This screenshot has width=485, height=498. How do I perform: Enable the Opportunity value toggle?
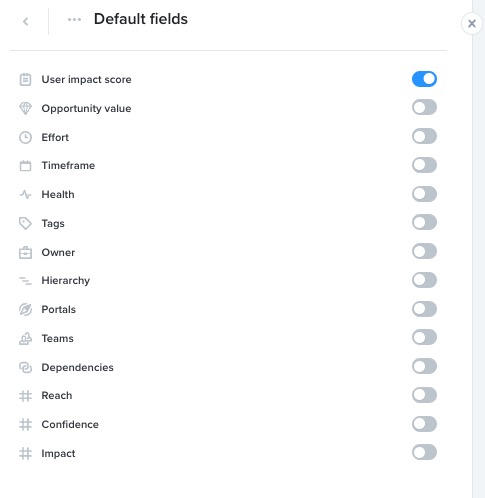[424, 107]
